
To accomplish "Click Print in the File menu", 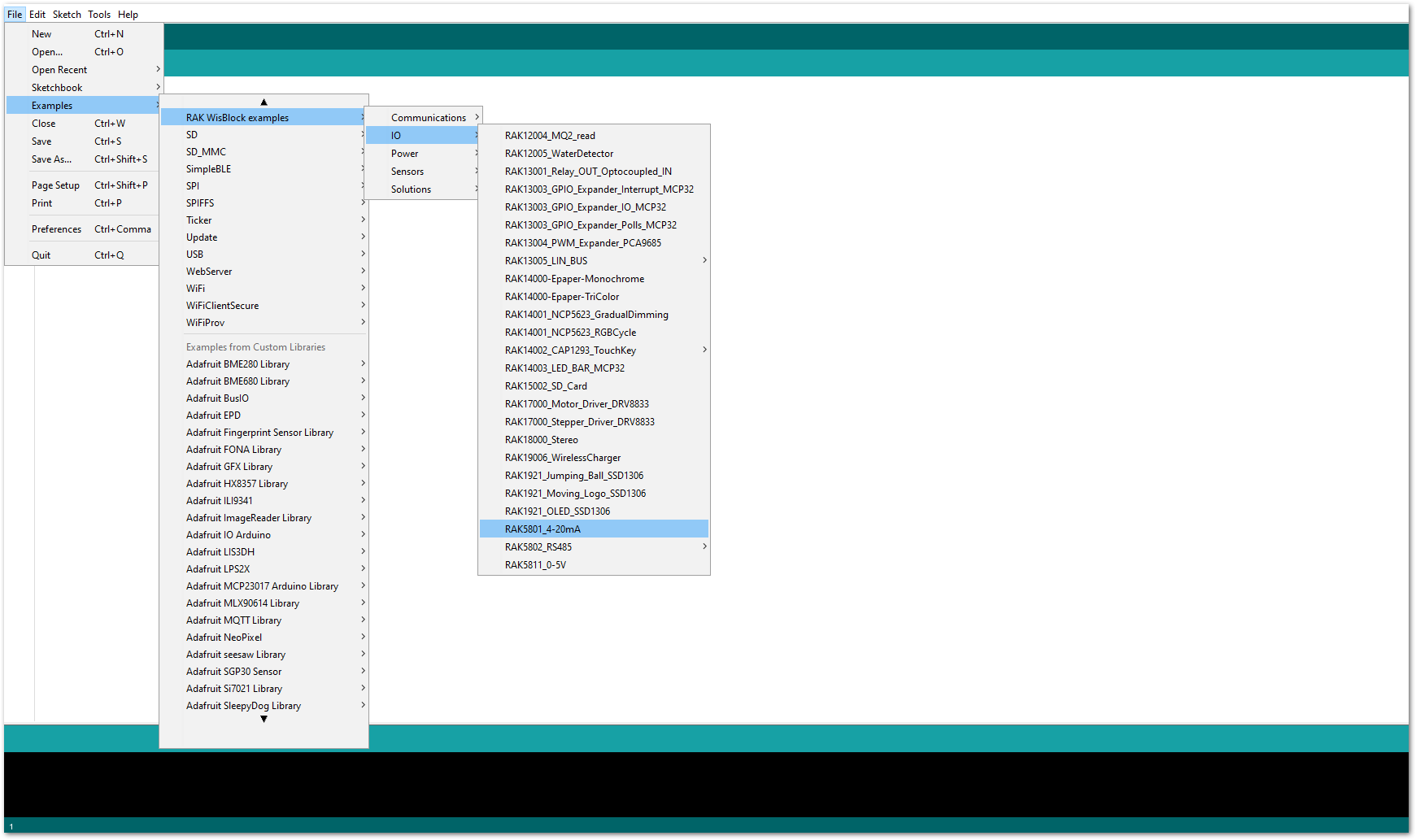I will click(84, 203).
